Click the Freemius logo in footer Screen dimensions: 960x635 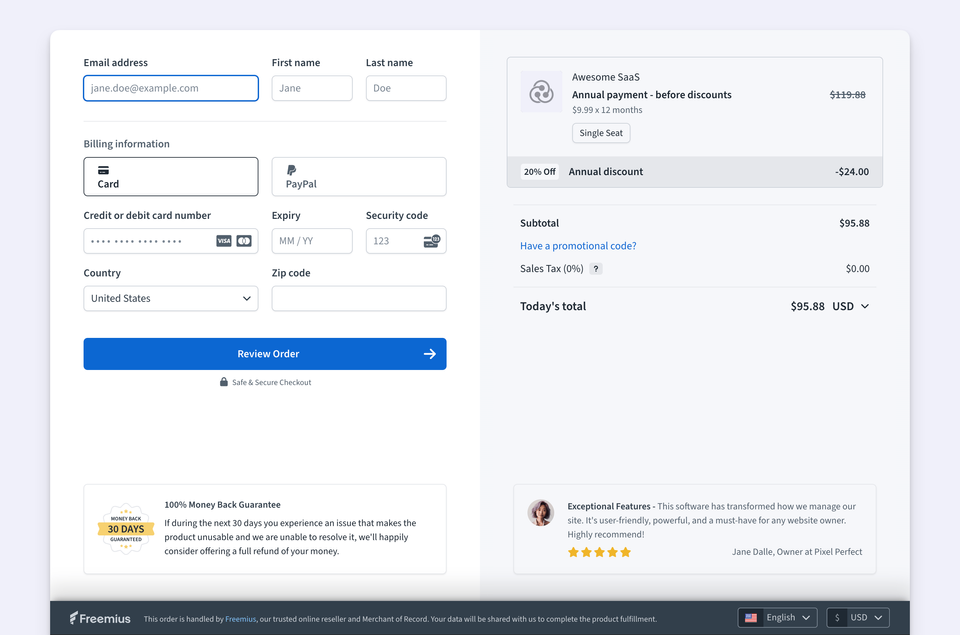pos(100,618)
